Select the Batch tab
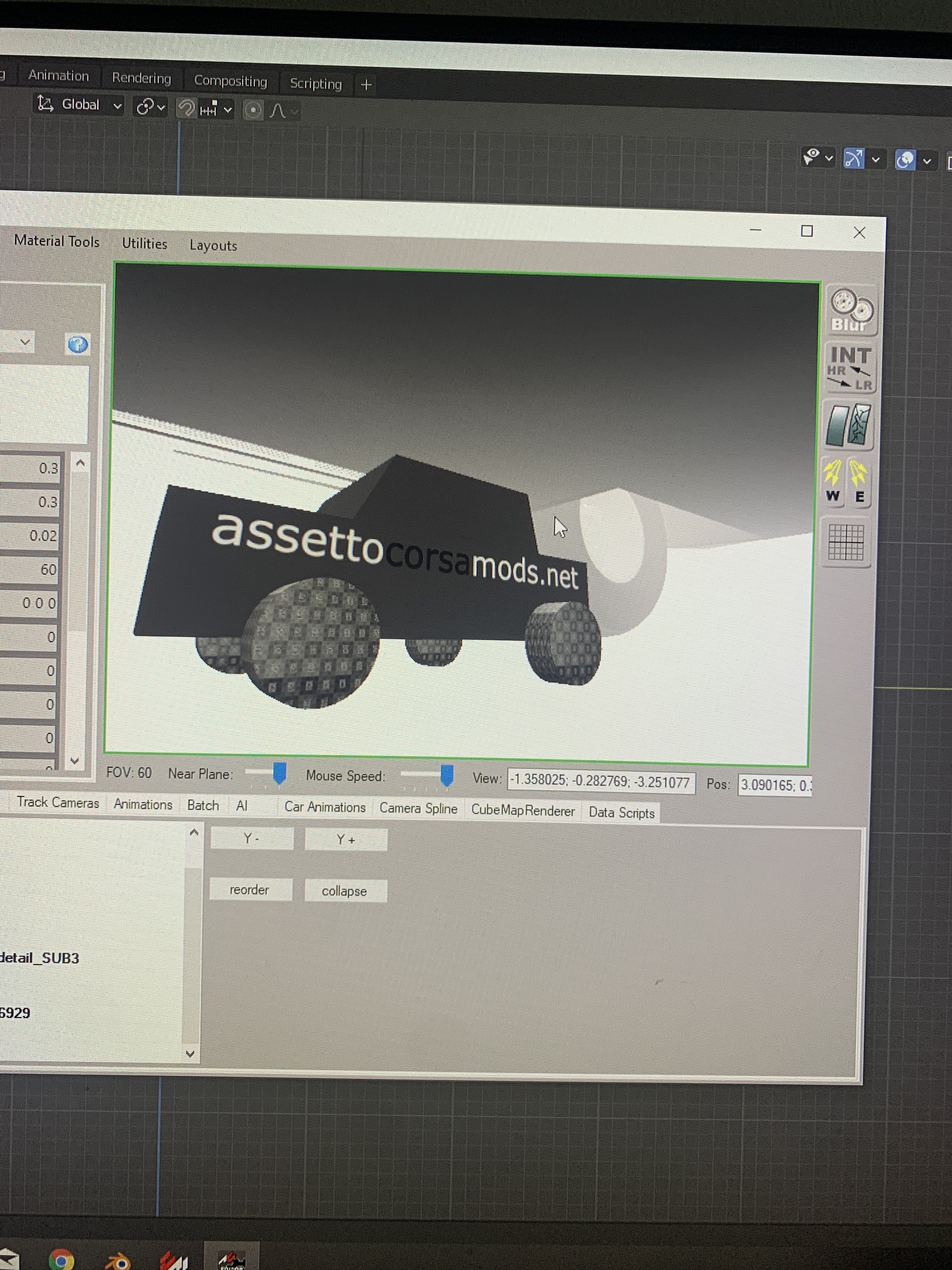952x1270 pixels. pos(203,805)
